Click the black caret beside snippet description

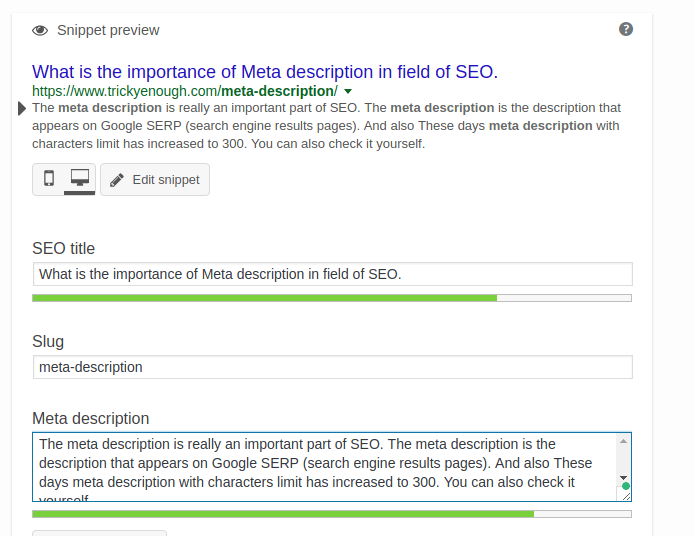[x=23, y=108]
